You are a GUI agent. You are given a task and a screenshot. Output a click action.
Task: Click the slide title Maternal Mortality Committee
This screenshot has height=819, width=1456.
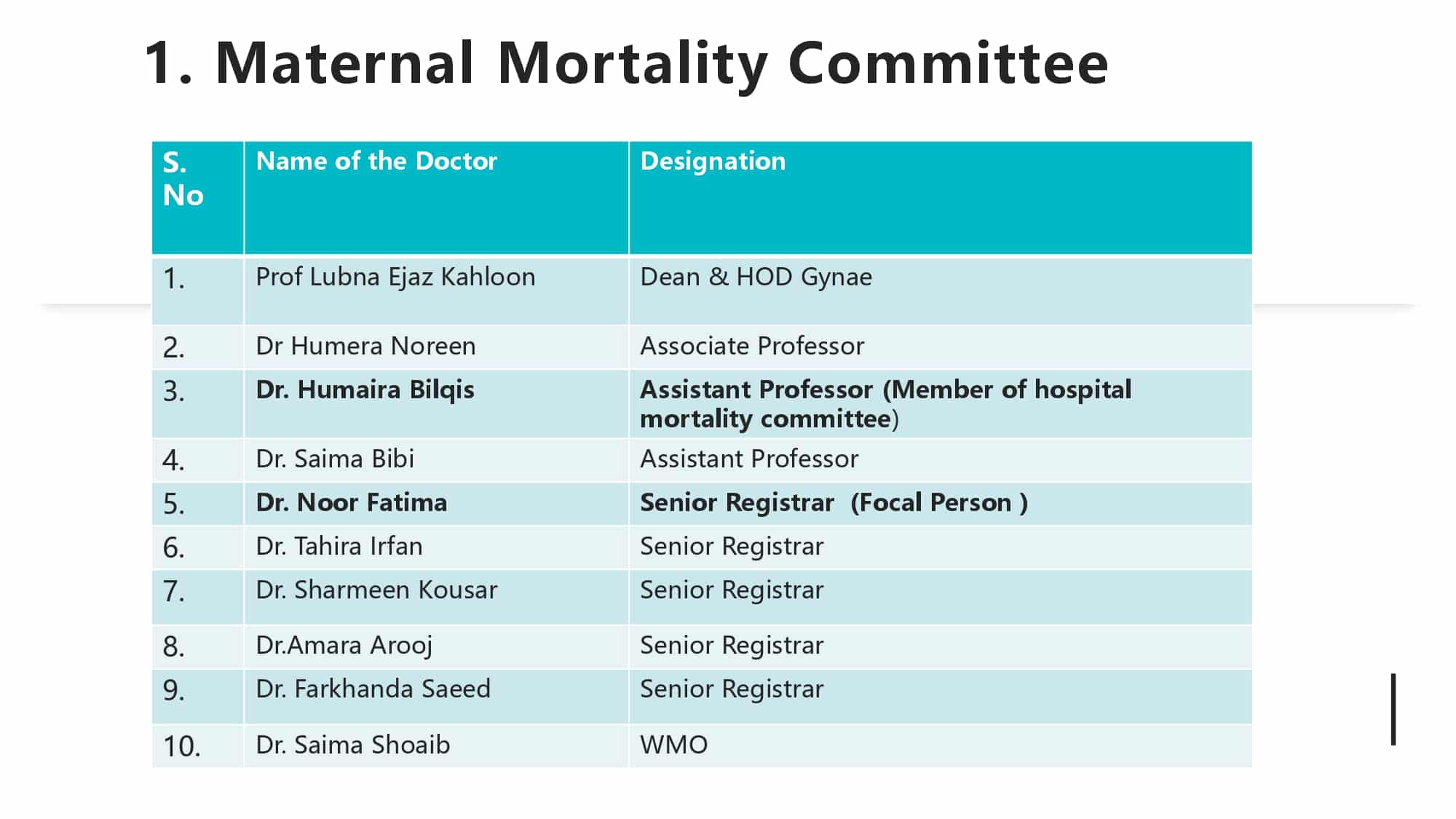point(626,64)
